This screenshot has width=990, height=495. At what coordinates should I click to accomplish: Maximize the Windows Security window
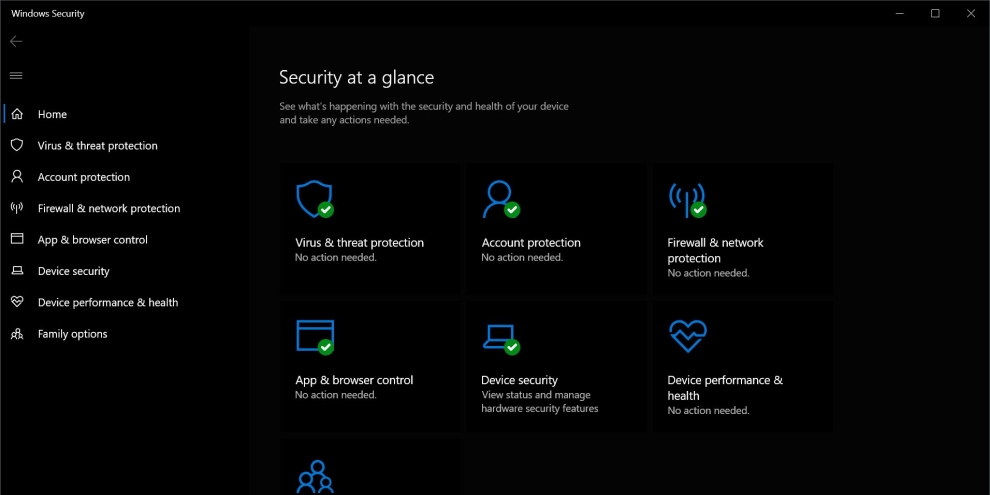click(935, 13)
